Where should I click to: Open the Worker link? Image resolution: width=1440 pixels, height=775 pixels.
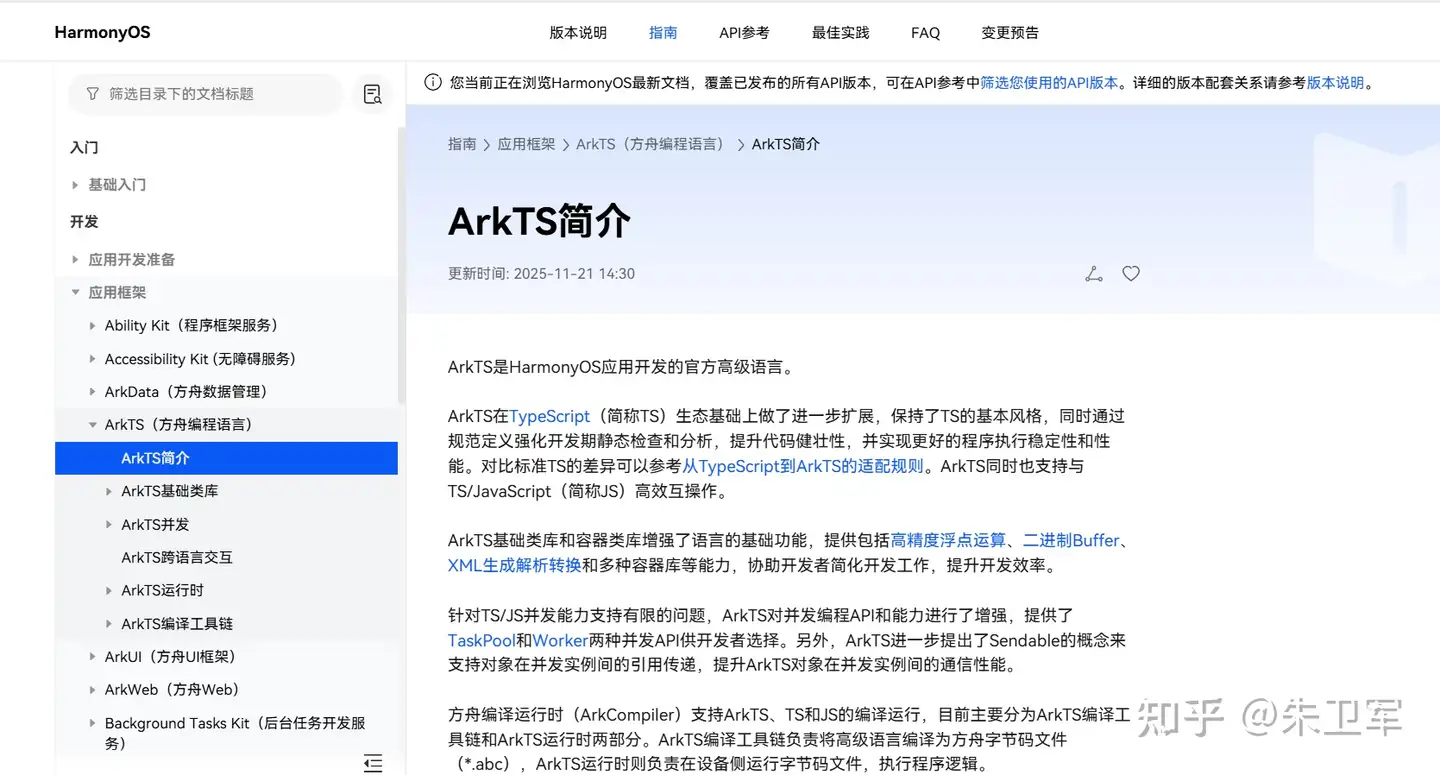point(560,640)
